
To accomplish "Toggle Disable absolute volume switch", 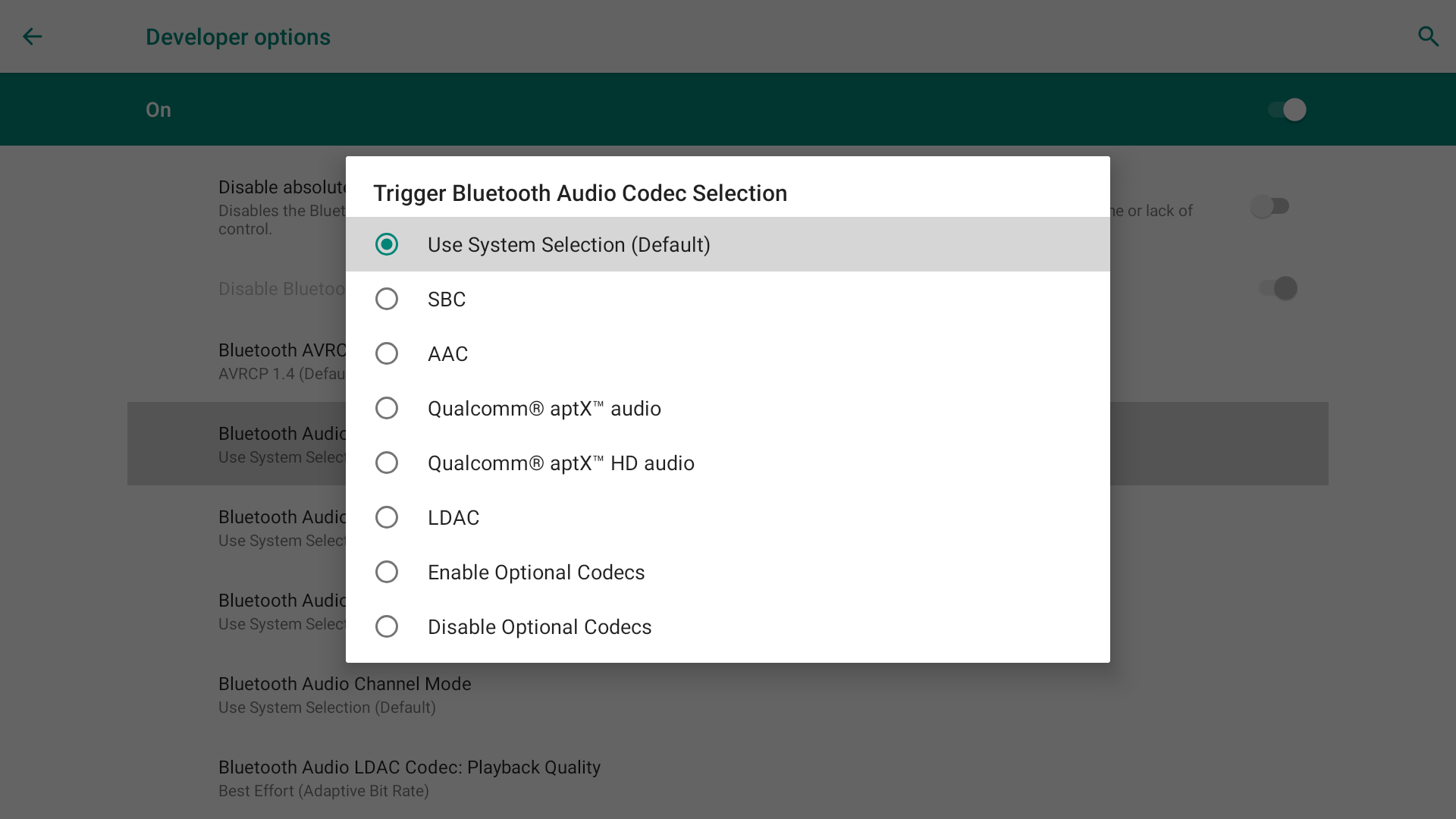I will point(1270,206).
